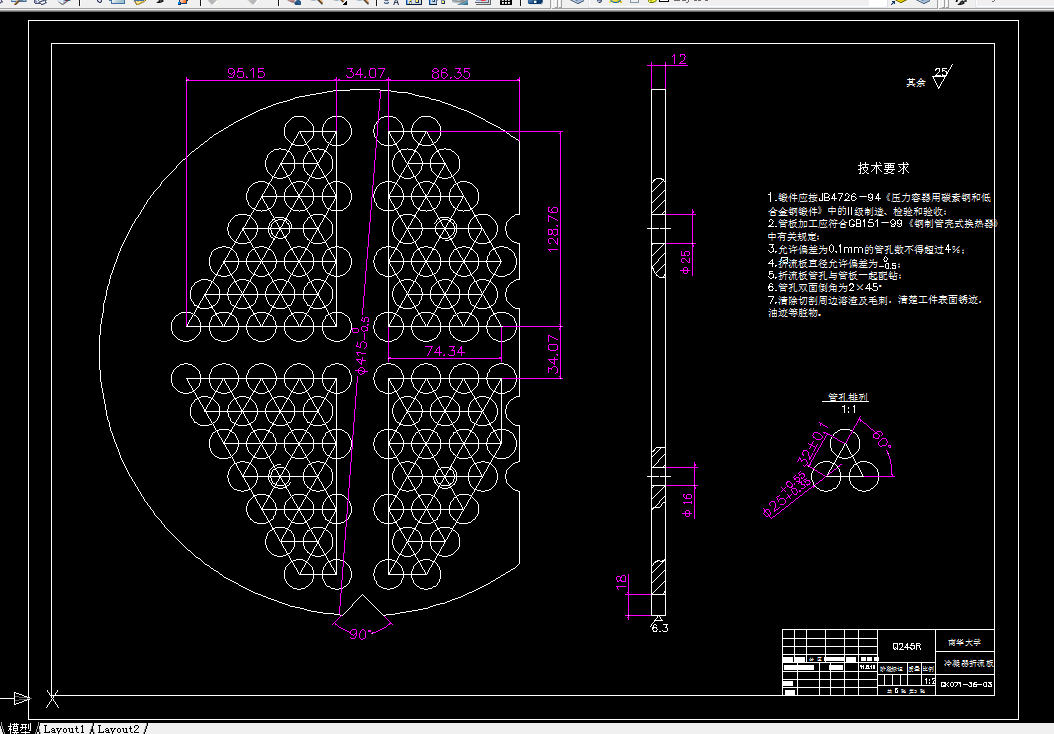
Task: Open the Layout2 tab
Action: tap(118, 729)
